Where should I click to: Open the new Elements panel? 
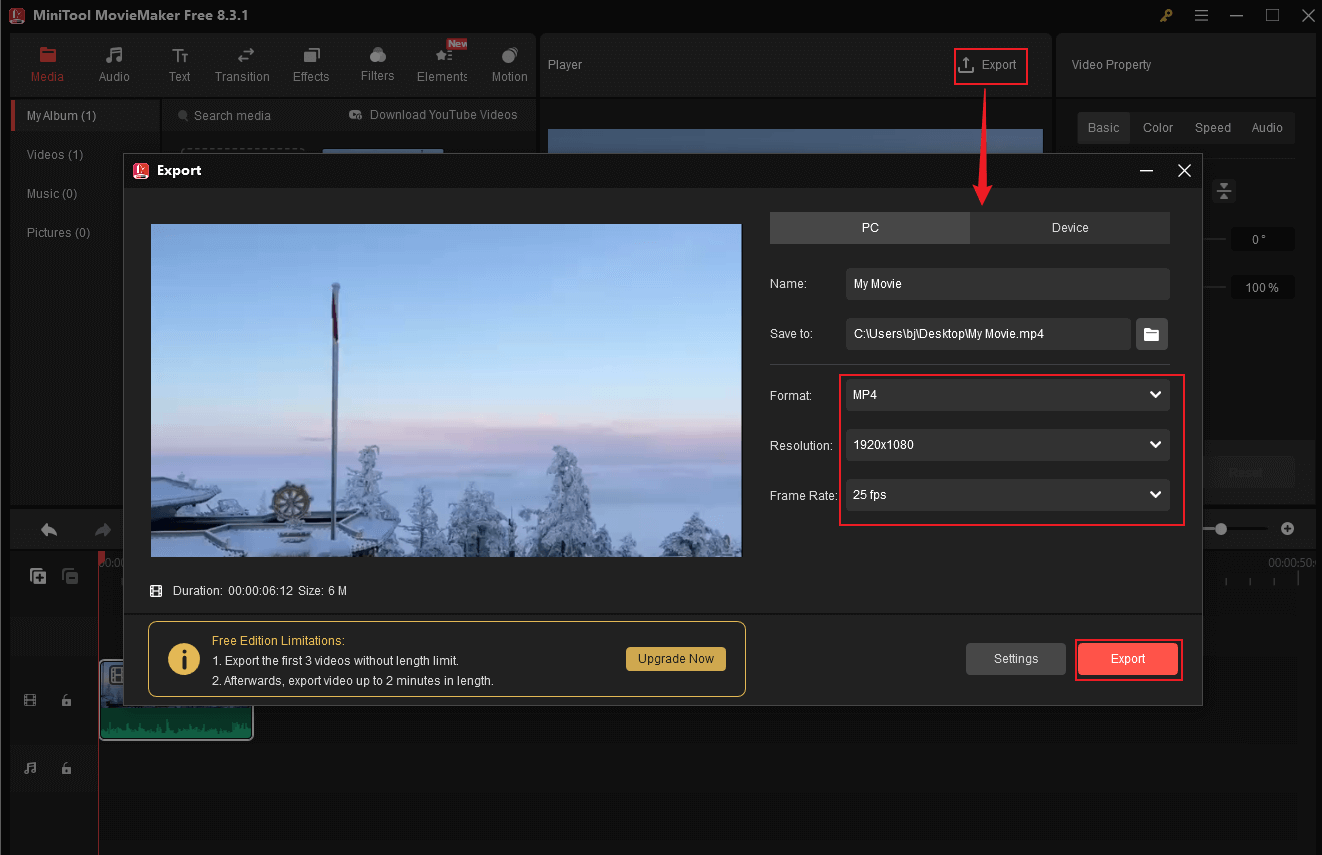(x=441, y=64)
